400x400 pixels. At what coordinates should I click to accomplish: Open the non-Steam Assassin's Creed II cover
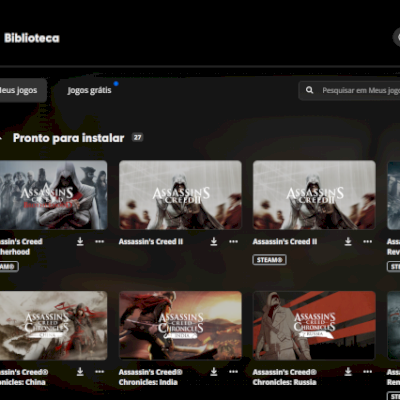click(180, 195)
